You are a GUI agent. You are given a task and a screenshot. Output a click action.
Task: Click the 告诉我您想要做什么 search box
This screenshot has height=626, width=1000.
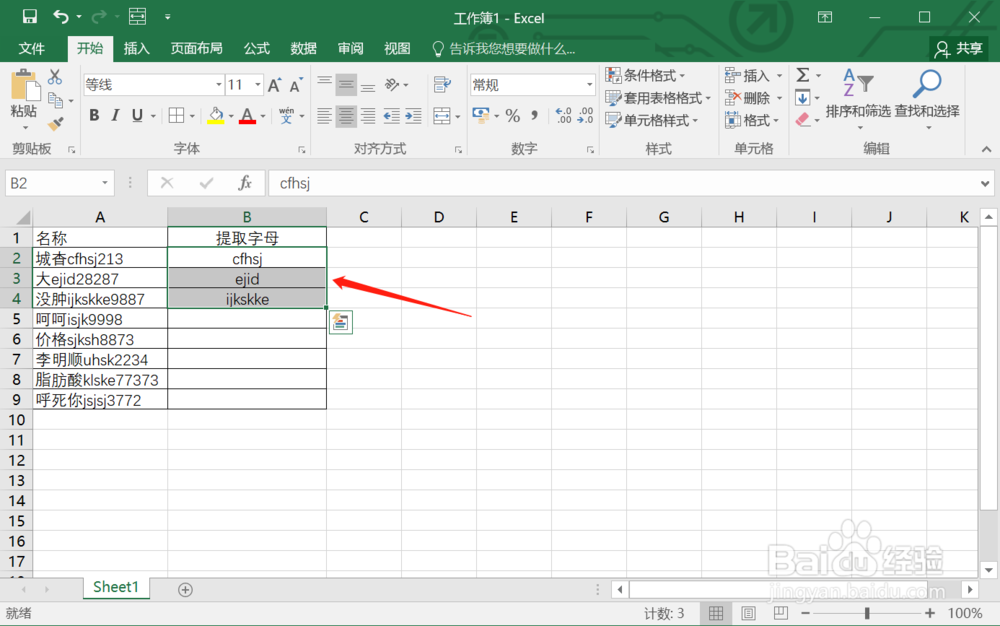click(x=504, y=49)
